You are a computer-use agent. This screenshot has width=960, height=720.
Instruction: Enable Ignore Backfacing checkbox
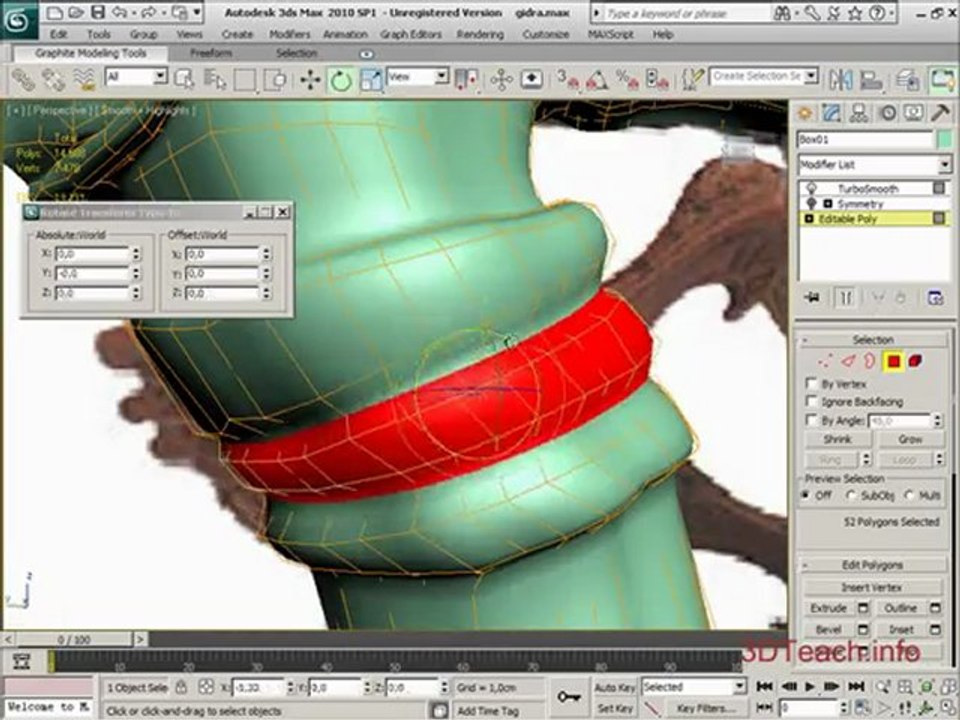pos(811,402)
